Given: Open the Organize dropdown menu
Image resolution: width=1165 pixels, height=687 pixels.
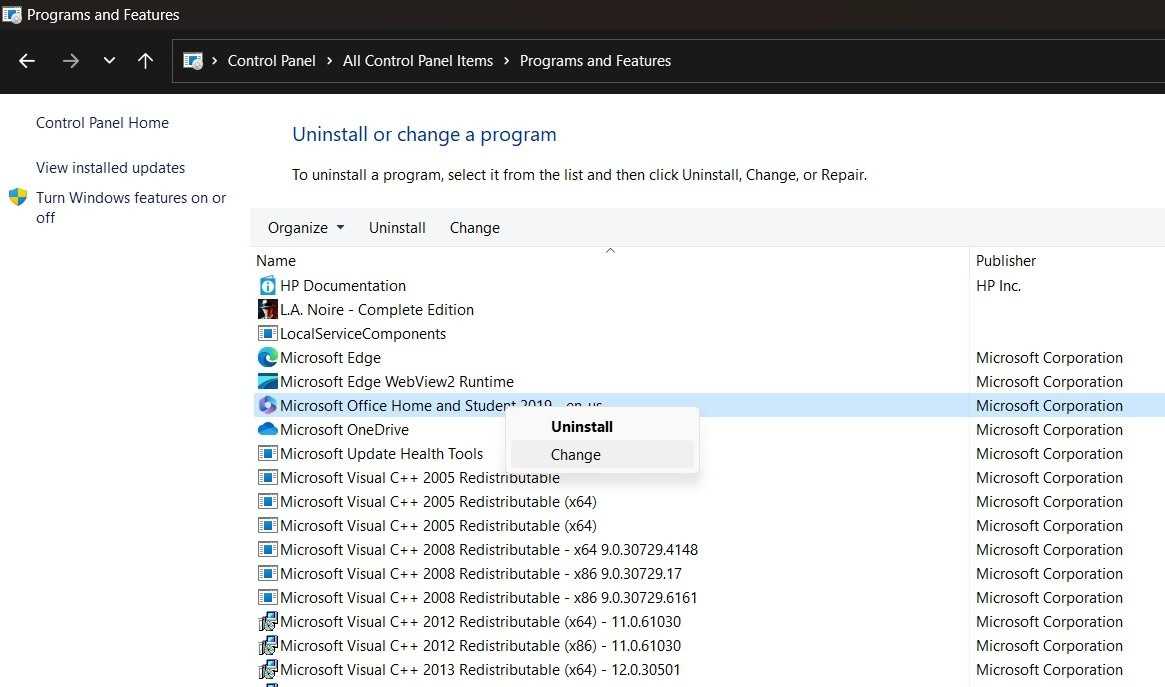Looking at the screenshot, I should click(306, 228).
